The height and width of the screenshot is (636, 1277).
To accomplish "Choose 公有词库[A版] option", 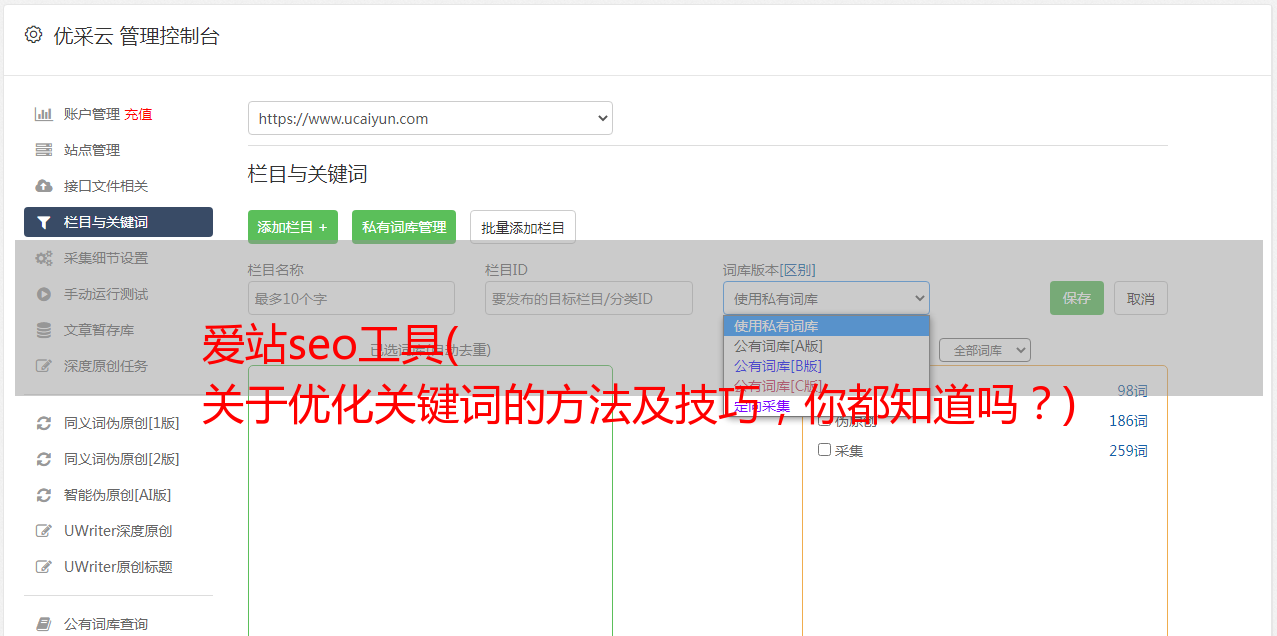I will click(x=826, y=346).
